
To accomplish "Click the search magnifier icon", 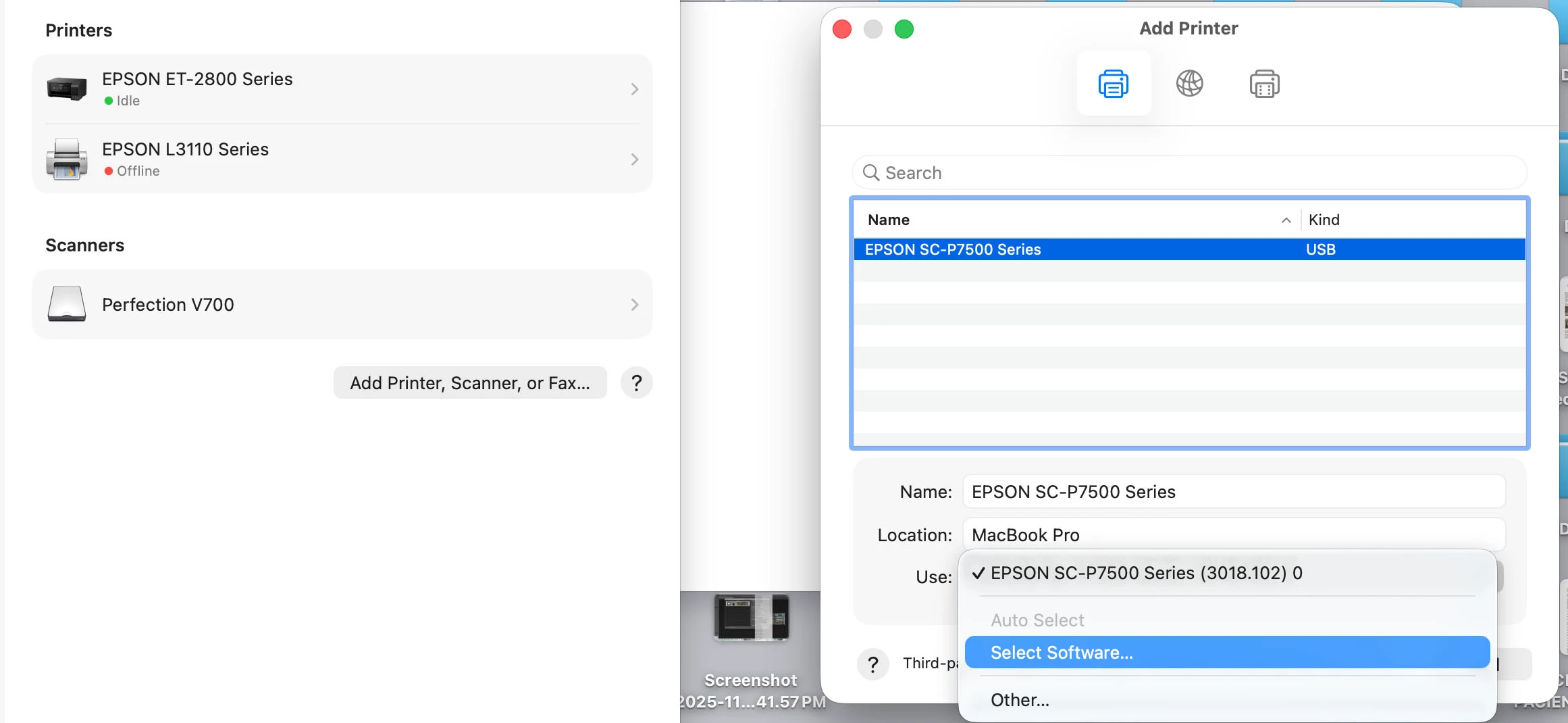I will pos(871,173).
